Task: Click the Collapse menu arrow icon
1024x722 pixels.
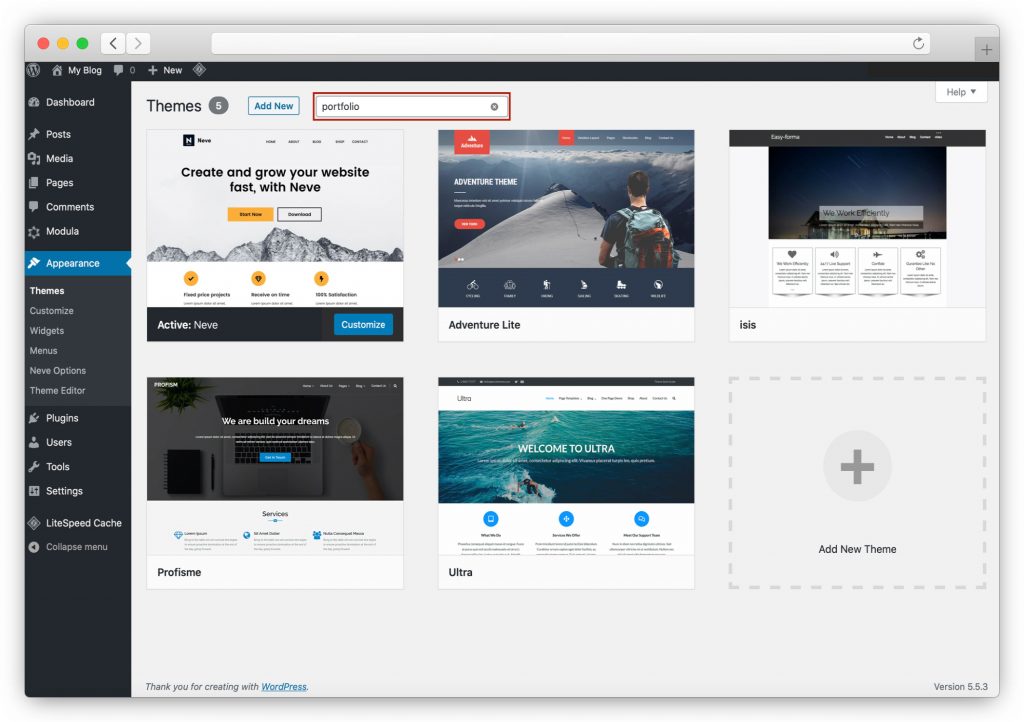Action: click(x=34, y=547)
